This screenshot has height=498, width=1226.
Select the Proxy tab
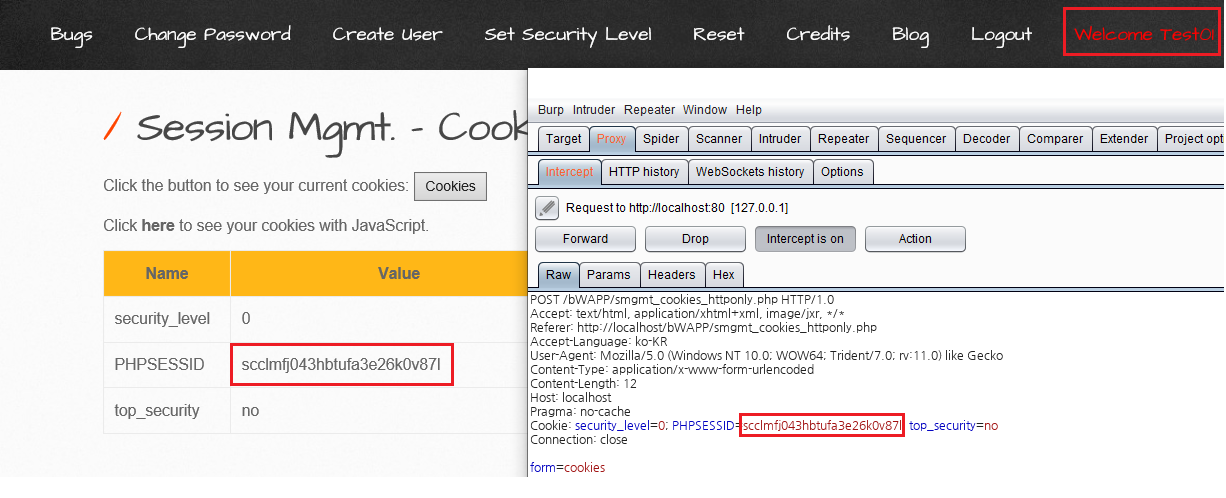click(611, 139)
